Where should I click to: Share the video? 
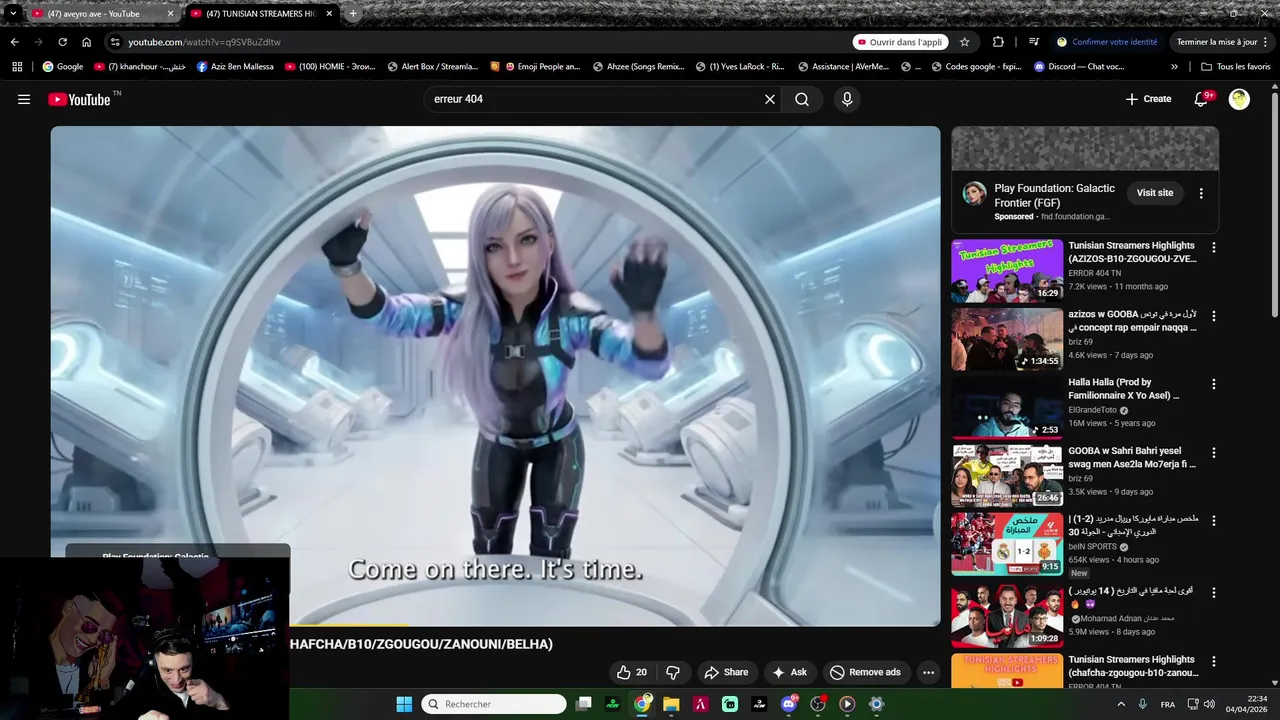pos(726,672)
